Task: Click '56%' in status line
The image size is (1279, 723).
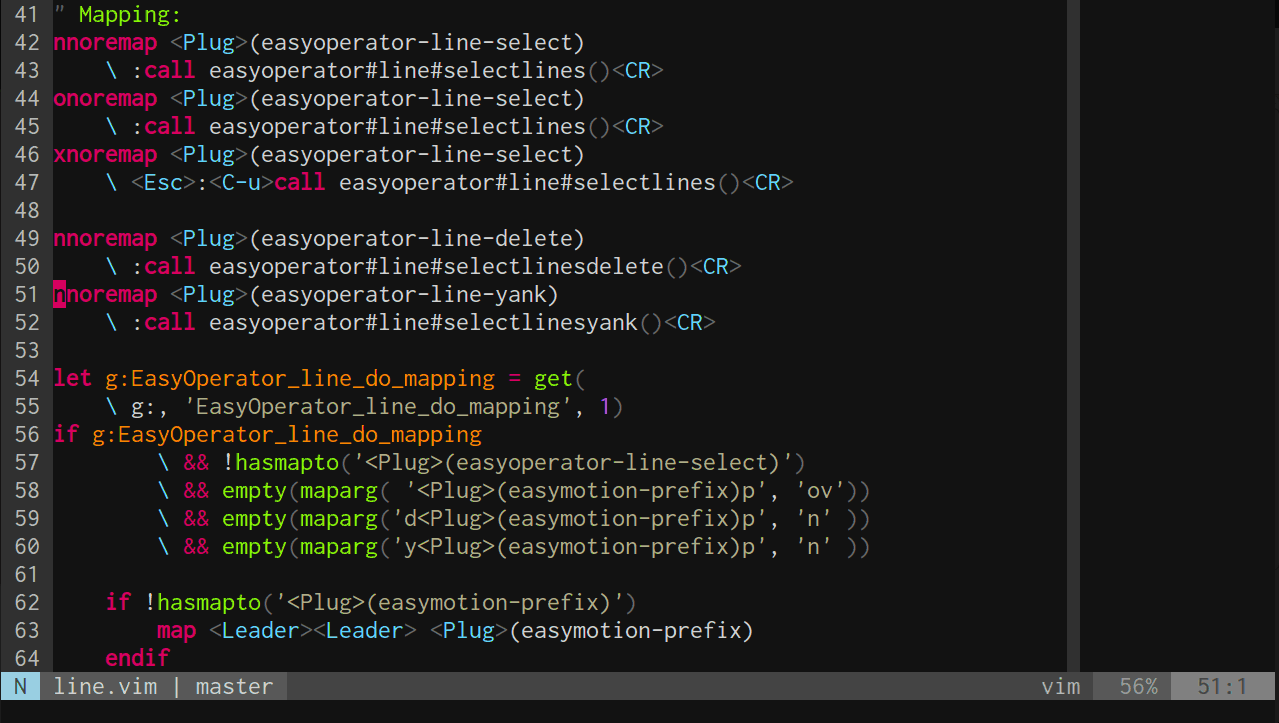Action: pos(1138,687)
